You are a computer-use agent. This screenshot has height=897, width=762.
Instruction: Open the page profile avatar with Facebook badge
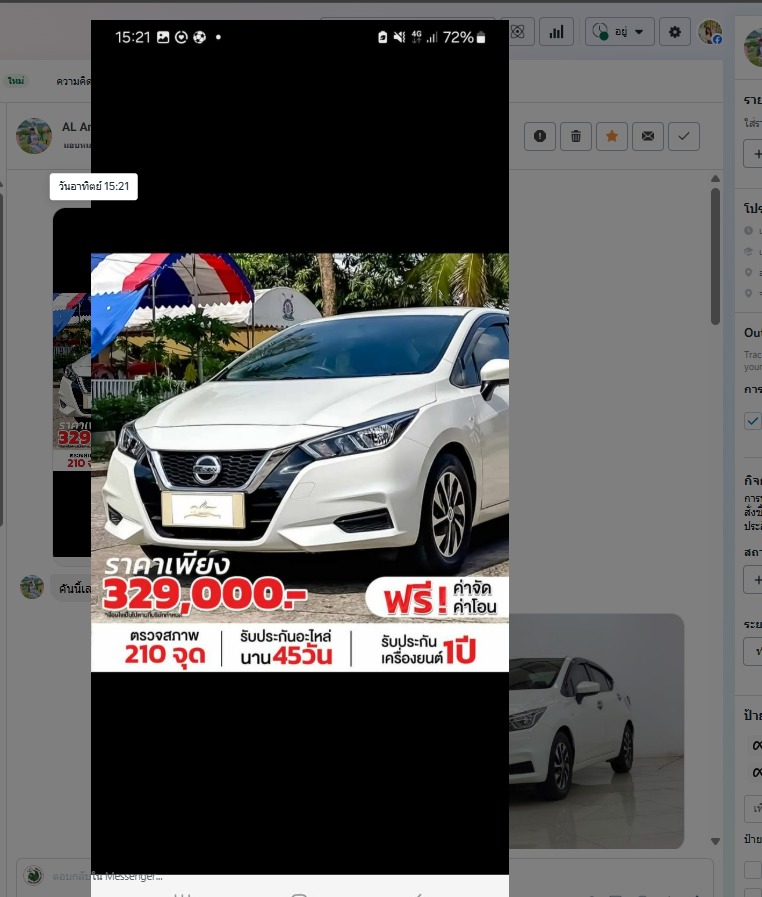point(710,32)
